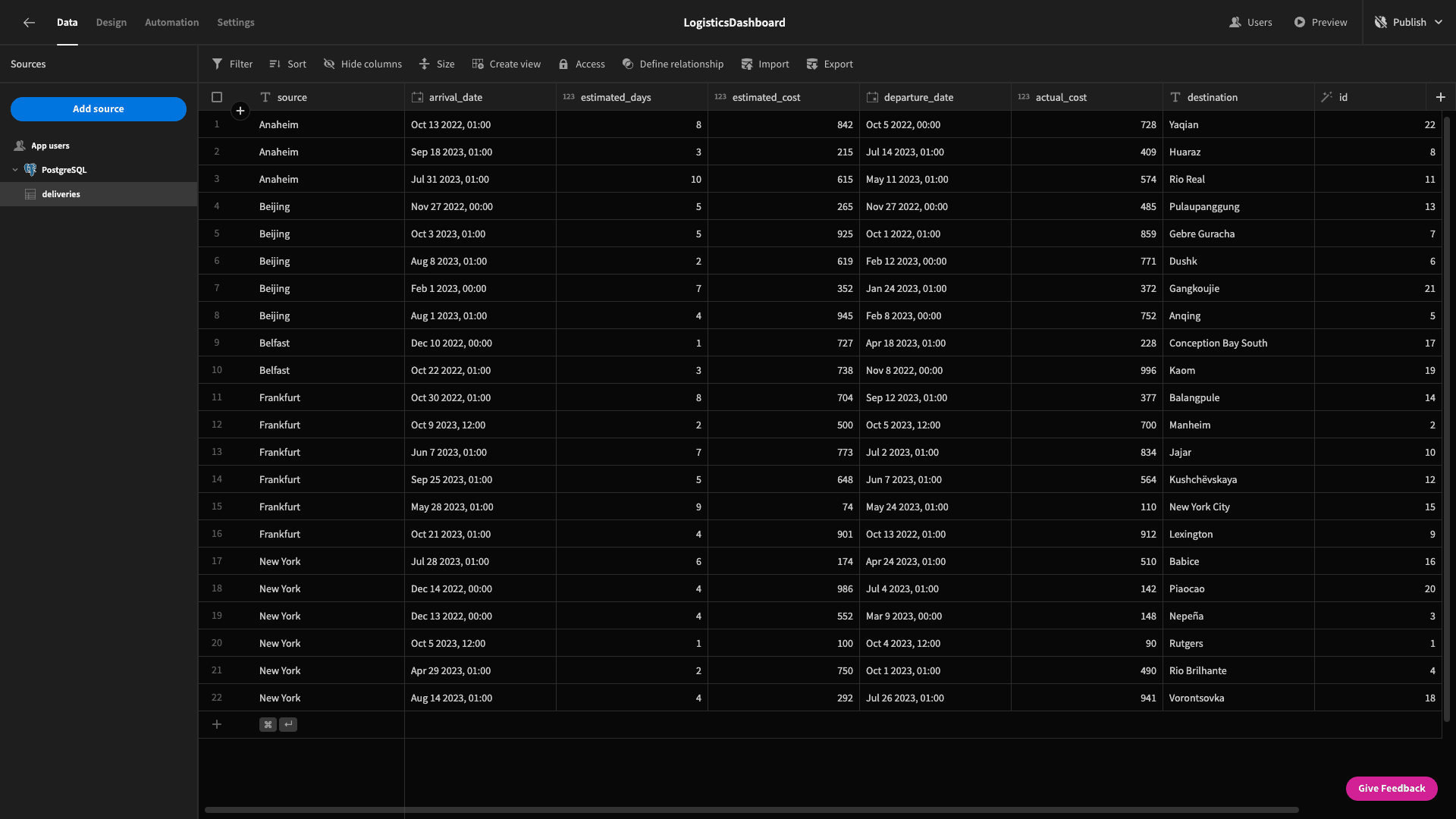Click the Add source button
The width and height of the screenshot is (1456, 819).
(99, 109)
